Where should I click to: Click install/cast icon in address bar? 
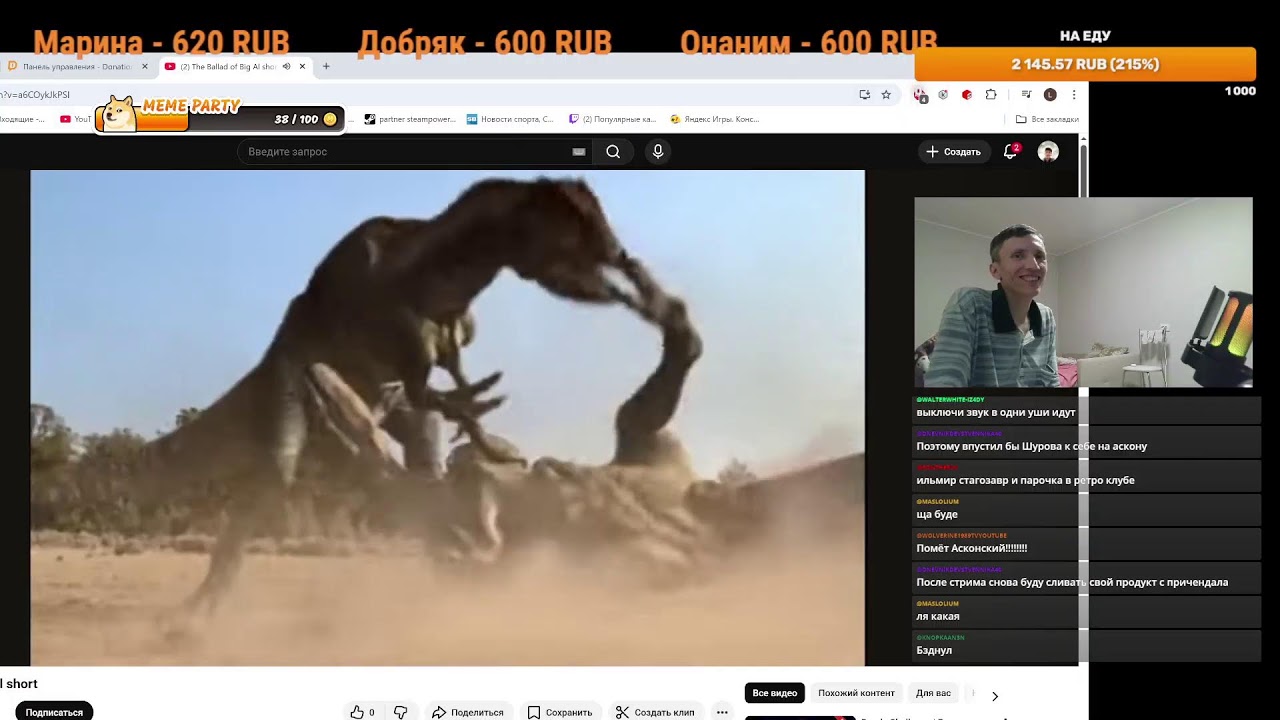(865, 95)
